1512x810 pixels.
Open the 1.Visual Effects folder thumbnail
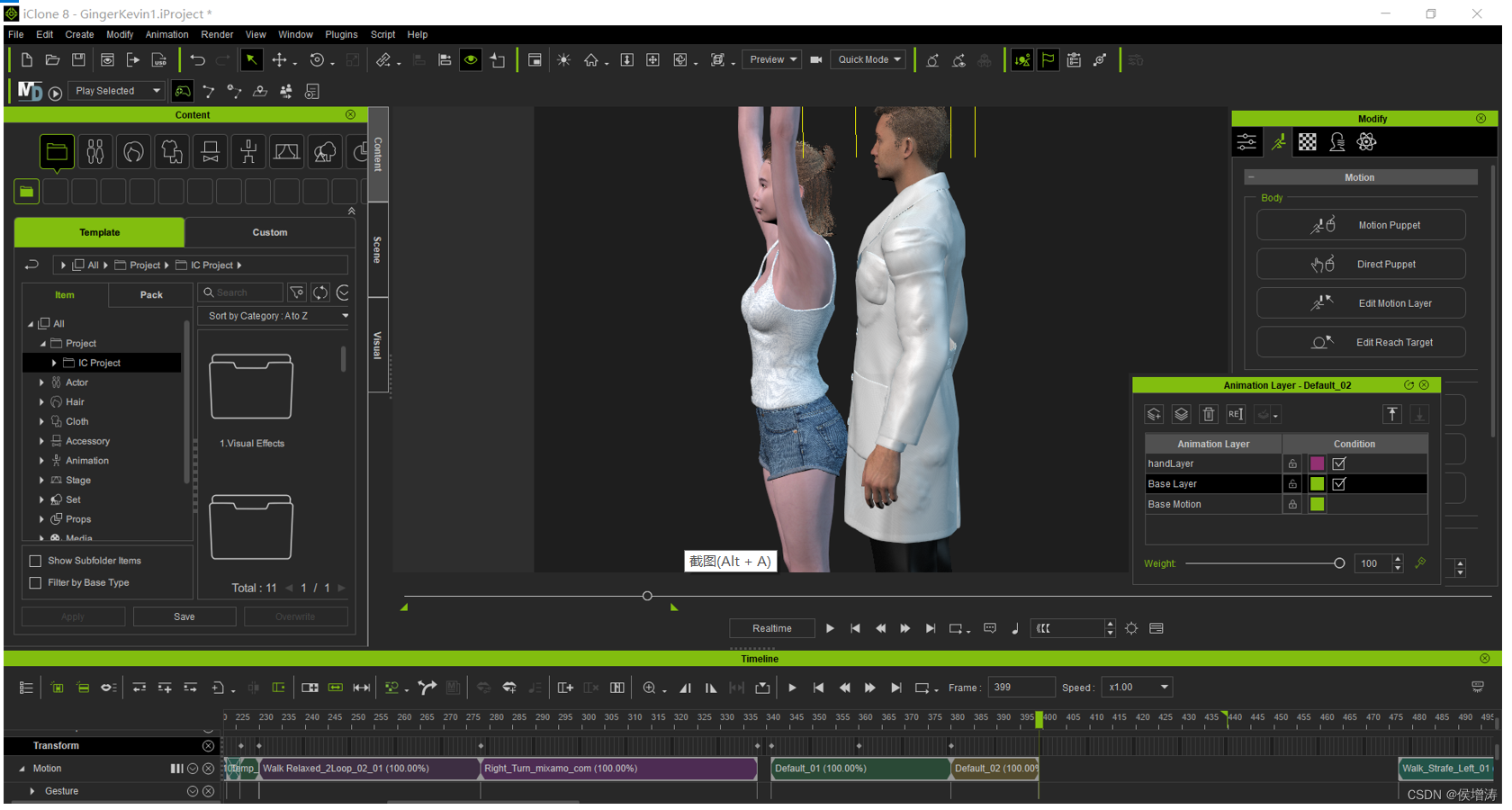251,387
